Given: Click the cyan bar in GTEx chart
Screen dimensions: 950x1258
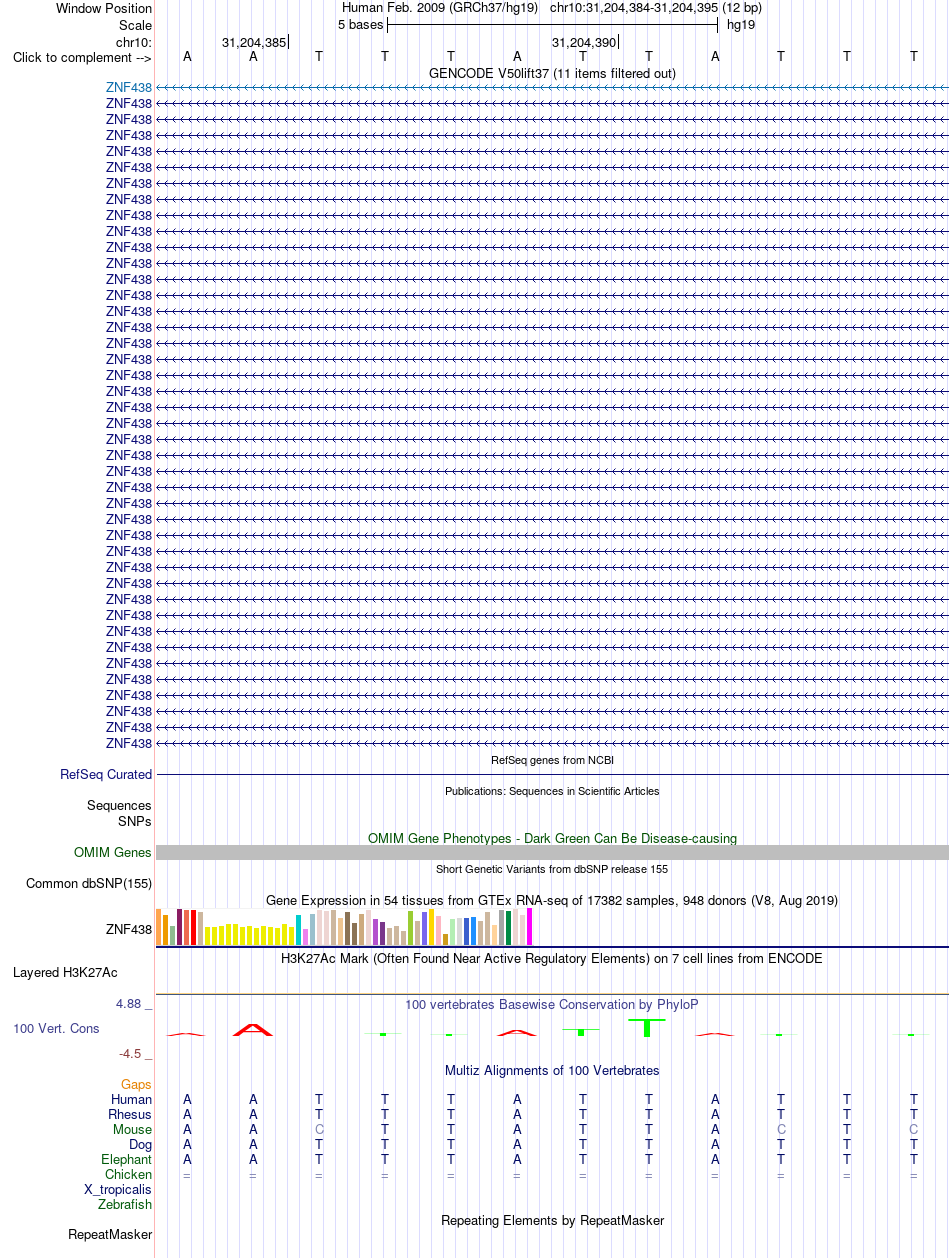Looking at the screenshot, I should coord(299,930).
